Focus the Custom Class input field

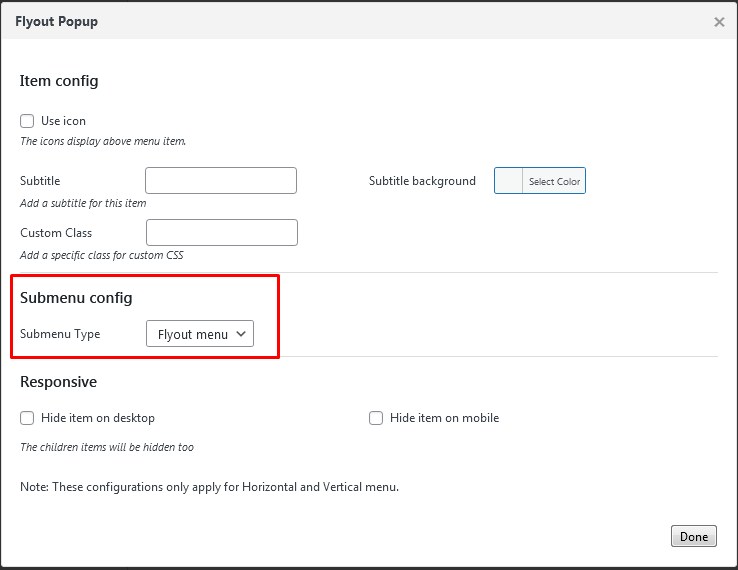222,233
